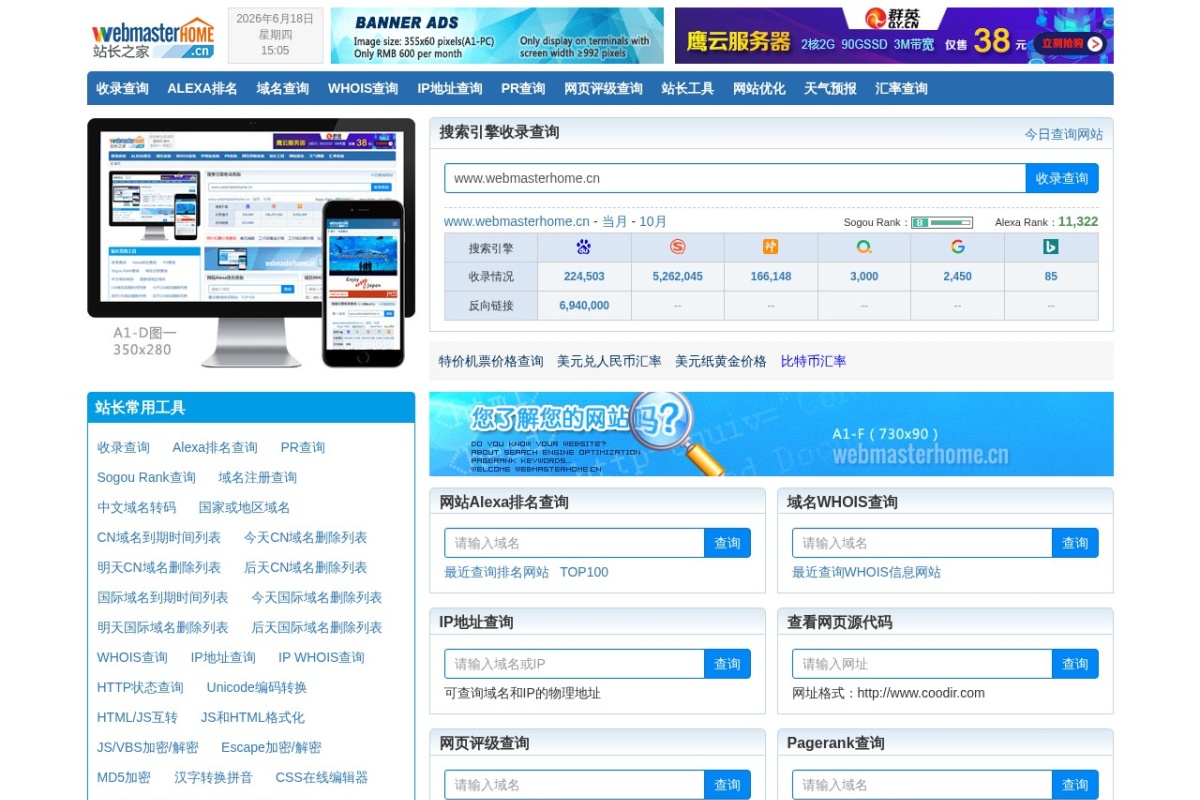This screenshot has width=1200, height=800.
Task: Open the 域名注册查询 sidebar link
Action: click(258, 477)
